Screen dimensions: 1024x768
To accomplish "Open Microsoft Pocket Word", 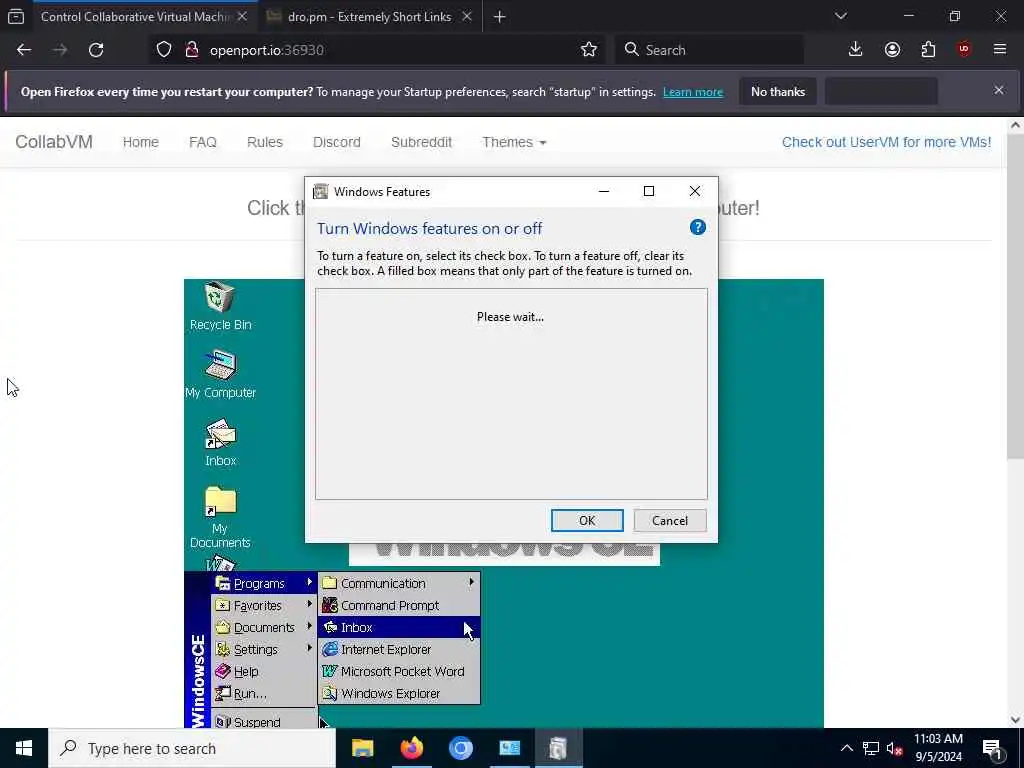I will pyautogui.click(x=399, y=671).
